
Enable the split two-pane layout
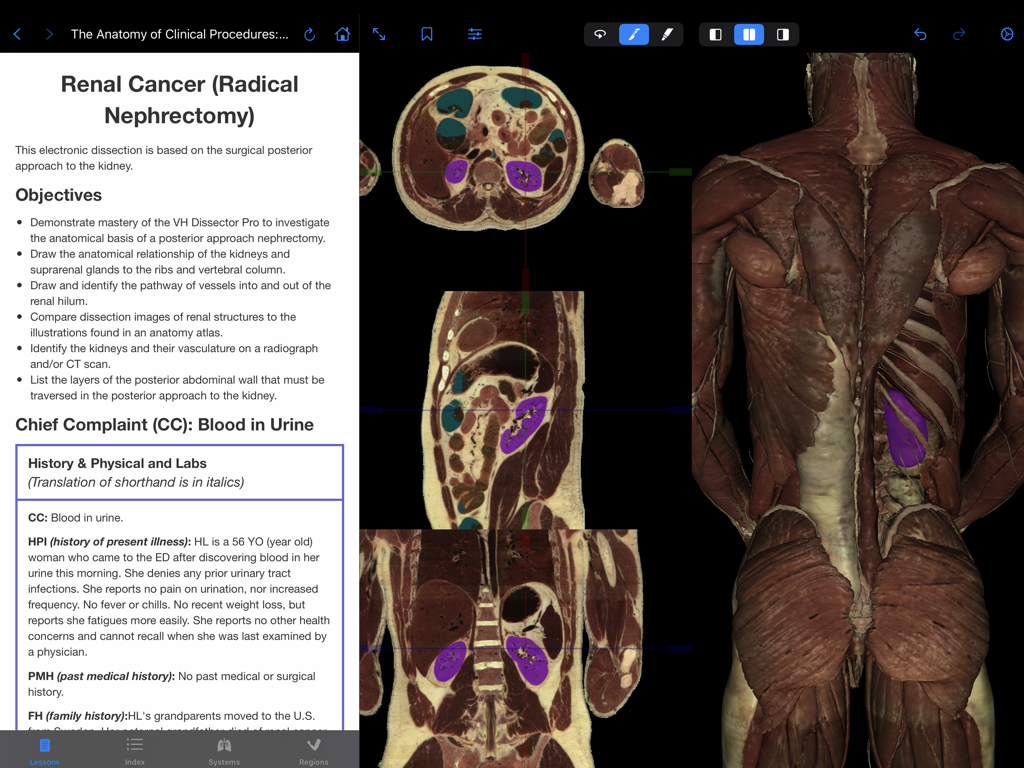click(x=749, y=33)
